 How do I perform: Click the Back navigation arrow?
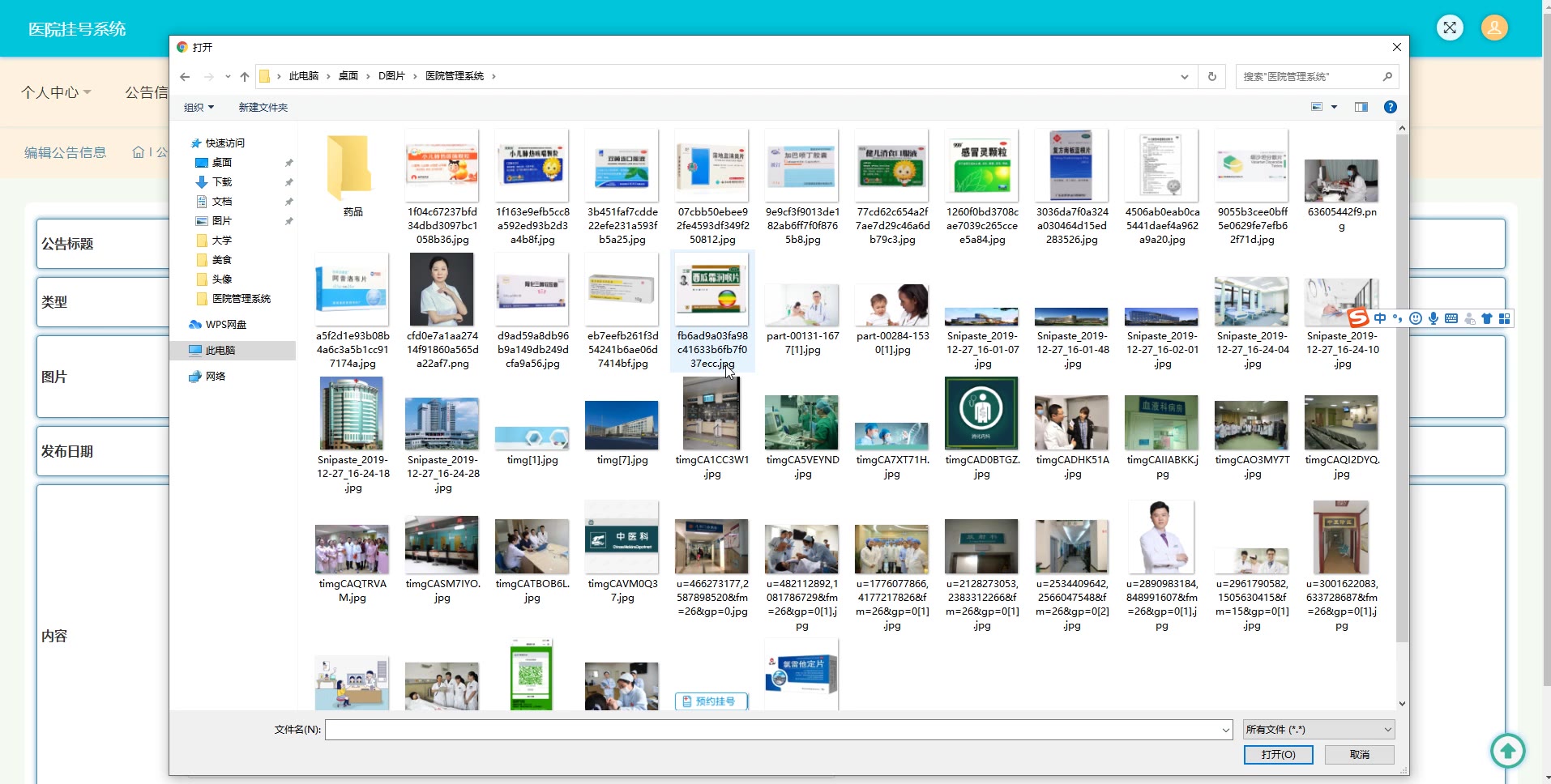[x=185, y=77]
